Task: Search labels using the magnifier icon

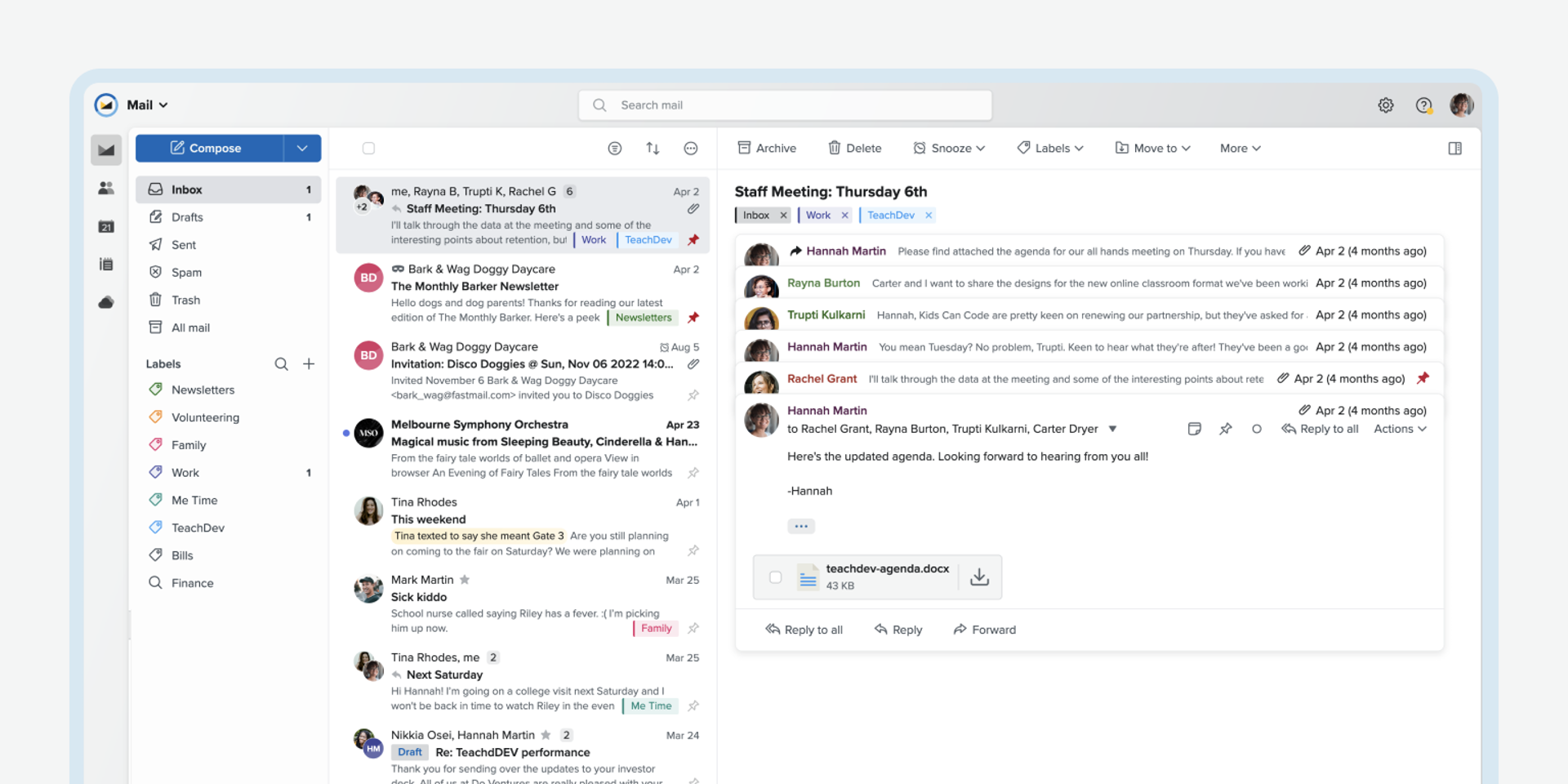Action: click(x=281, y=364)
